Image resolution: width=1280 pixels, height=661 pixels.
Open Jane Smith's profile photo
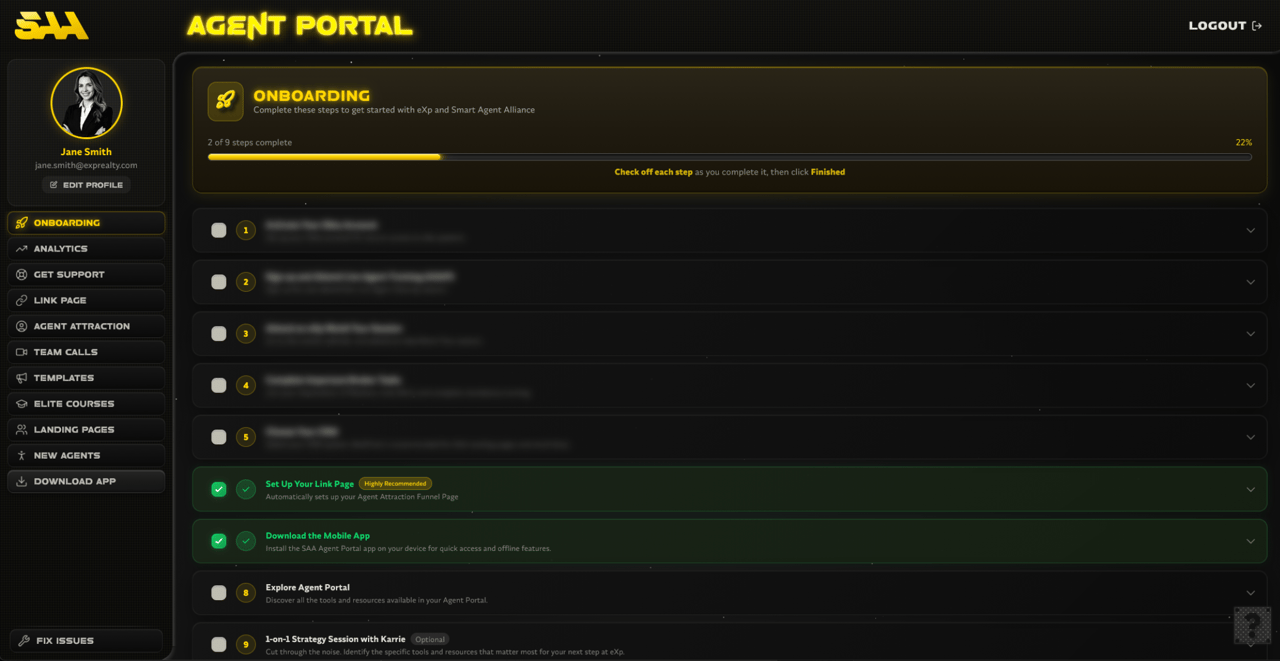86,102
